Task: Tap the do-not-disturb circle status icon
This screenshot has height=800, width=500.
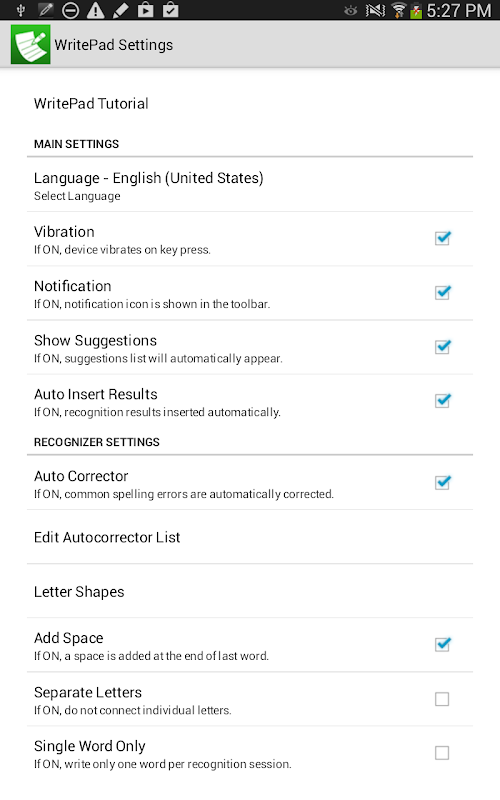Action: click(70, 10)
